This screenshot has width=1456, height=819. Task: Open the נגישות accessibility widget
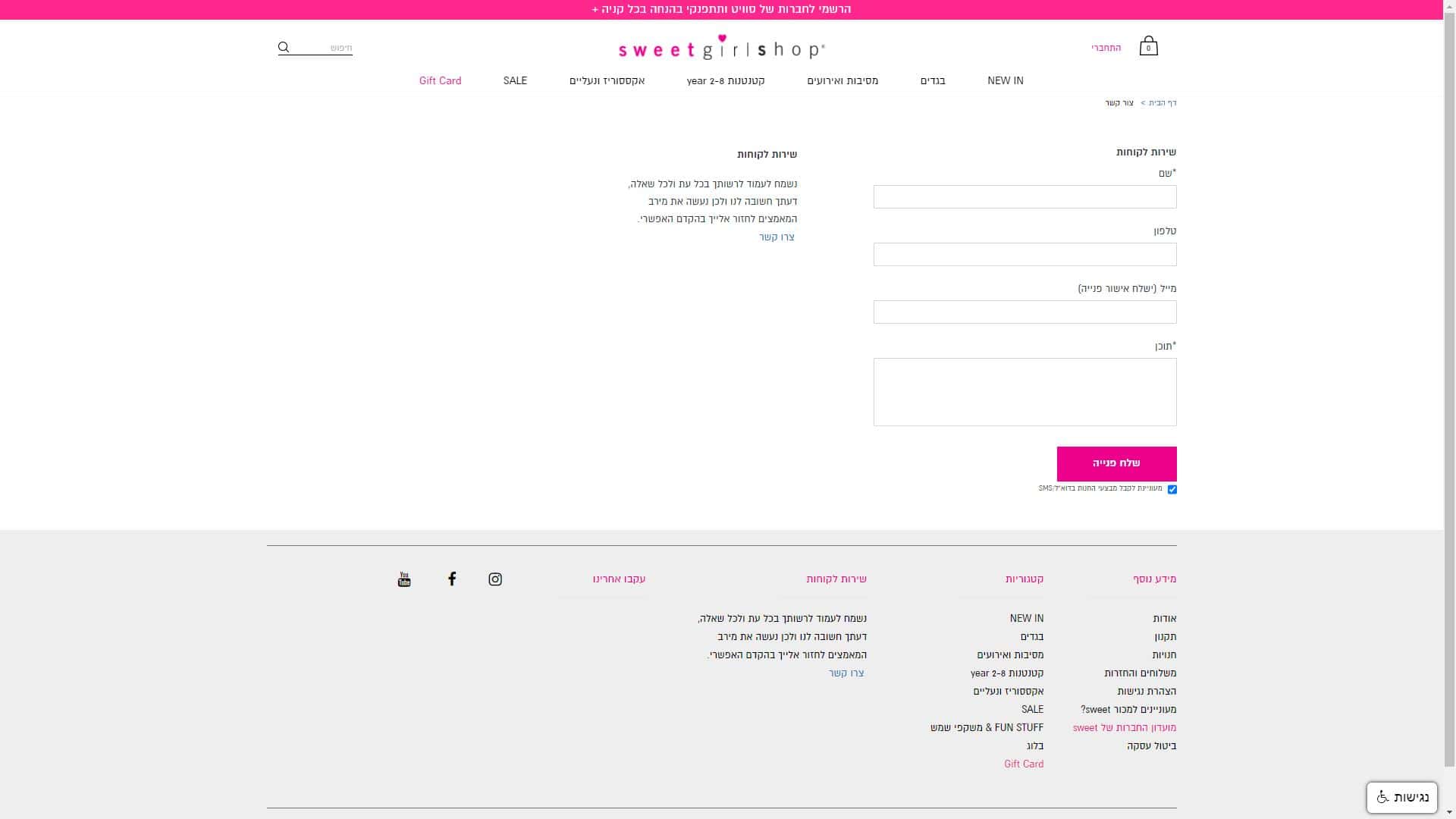tap(1401, 797)
